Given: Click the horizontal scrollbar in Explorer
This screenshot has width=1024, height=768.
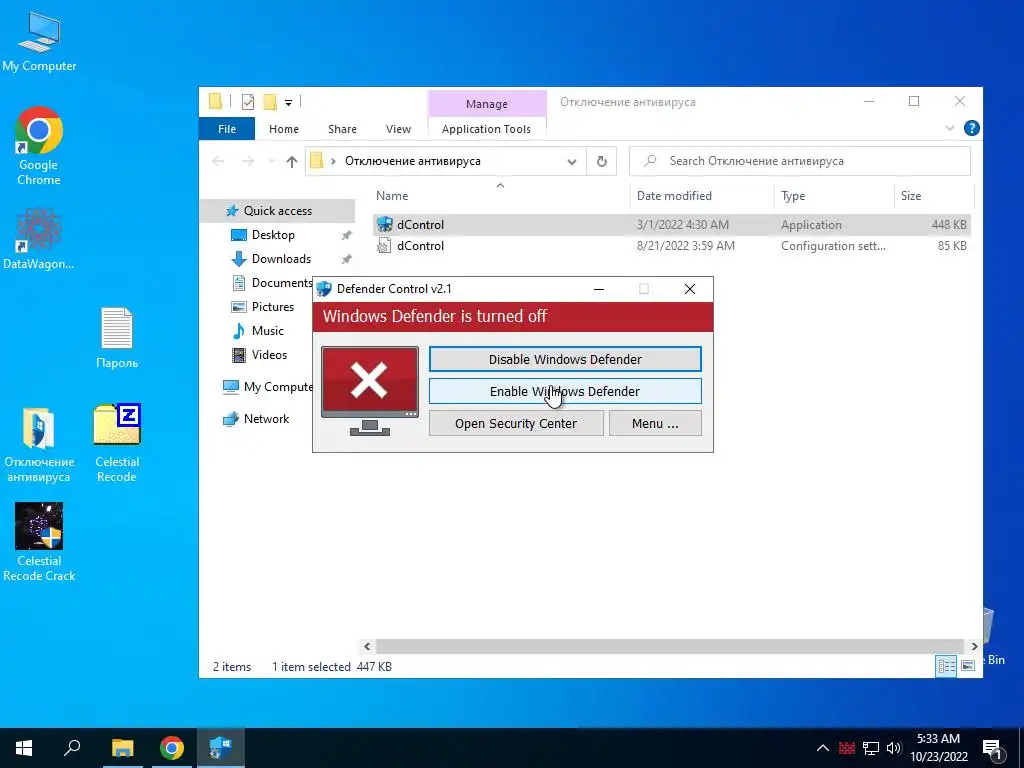Looking at the screenshot, I should [670, 647].
